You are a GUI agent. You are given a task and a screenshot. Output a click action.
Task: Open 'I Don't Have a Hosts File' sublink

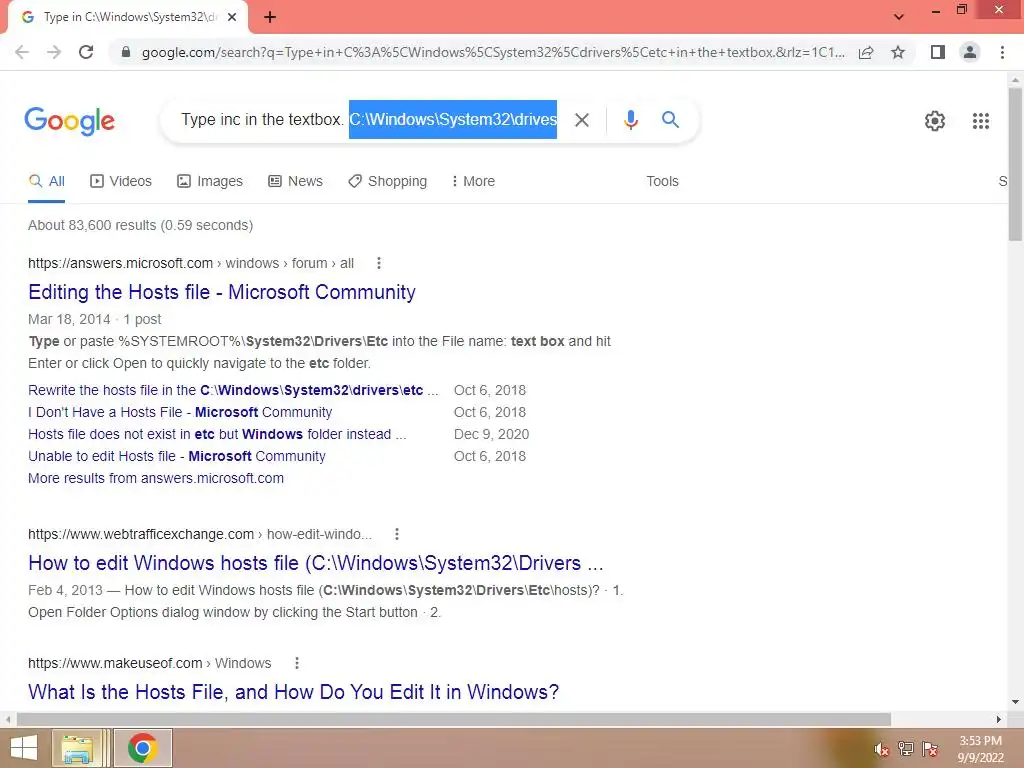(x=180, y=413)
